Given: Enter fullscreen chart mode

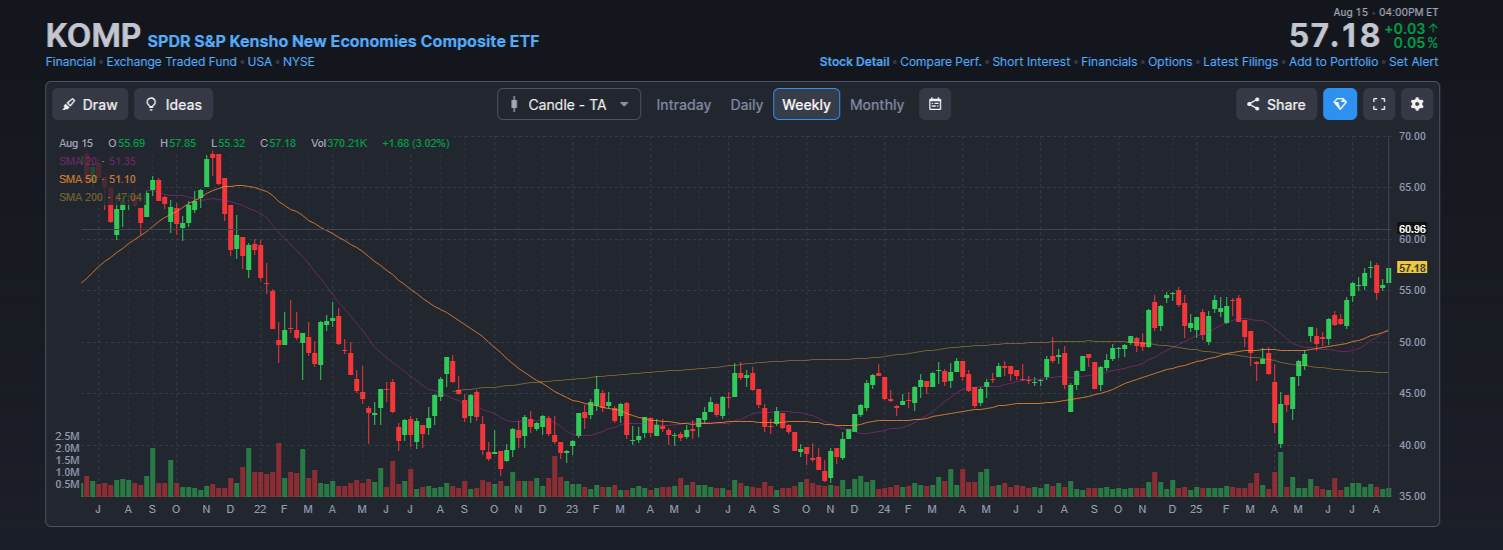Looking at the screenshot, I should (1379, 104).
